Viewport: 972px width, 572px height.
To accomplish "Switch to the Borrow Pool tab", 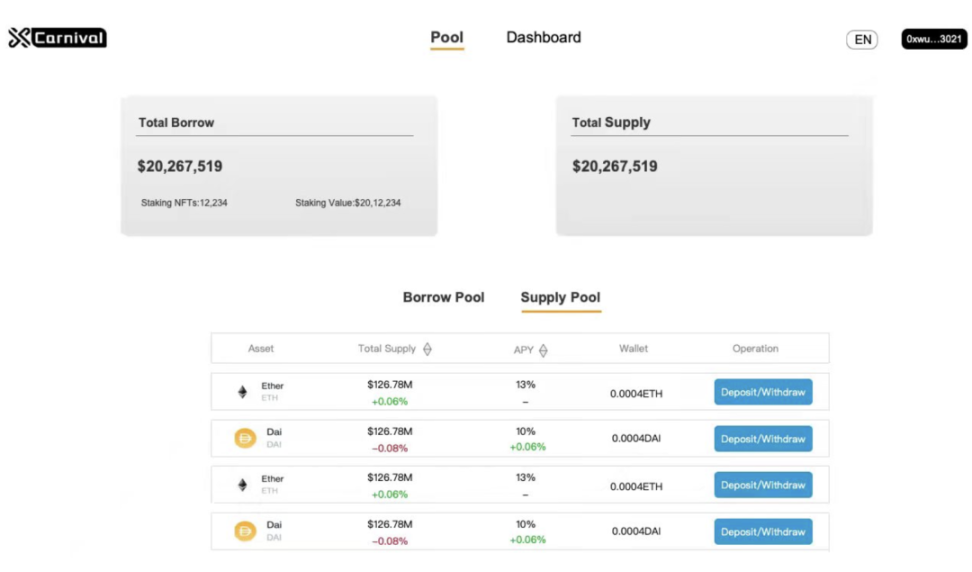I will pos(443,297).
